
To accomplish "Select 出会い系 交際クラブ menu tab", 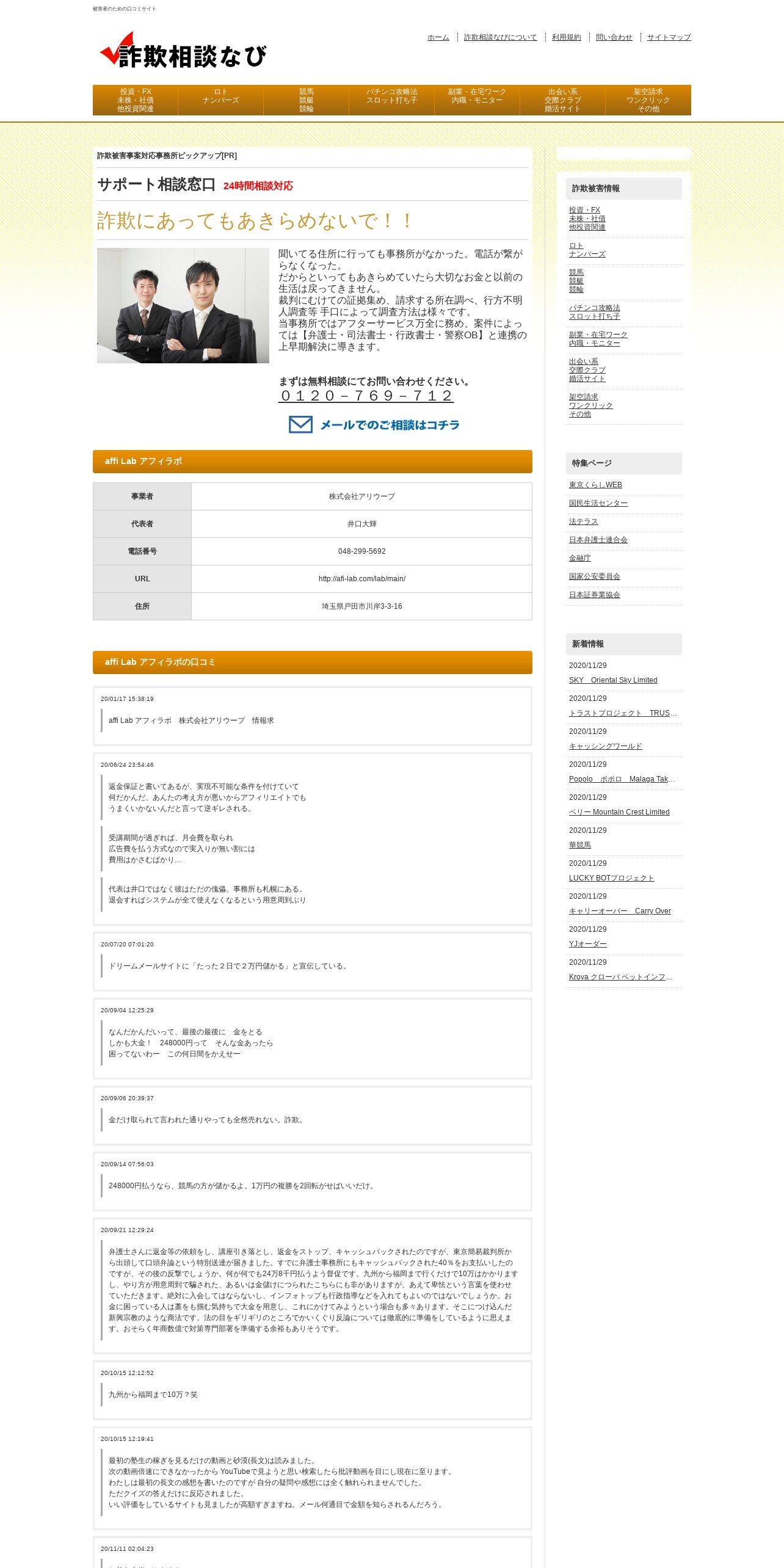I will [563, 100].
